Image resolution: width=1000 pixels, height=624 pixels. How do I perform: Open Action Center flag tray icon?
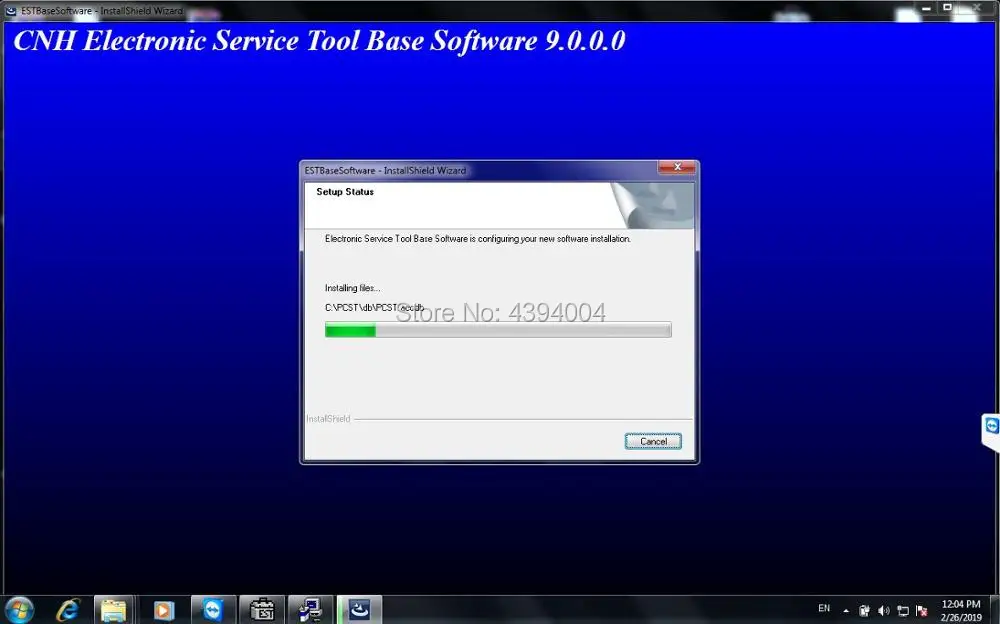point(922,611)
